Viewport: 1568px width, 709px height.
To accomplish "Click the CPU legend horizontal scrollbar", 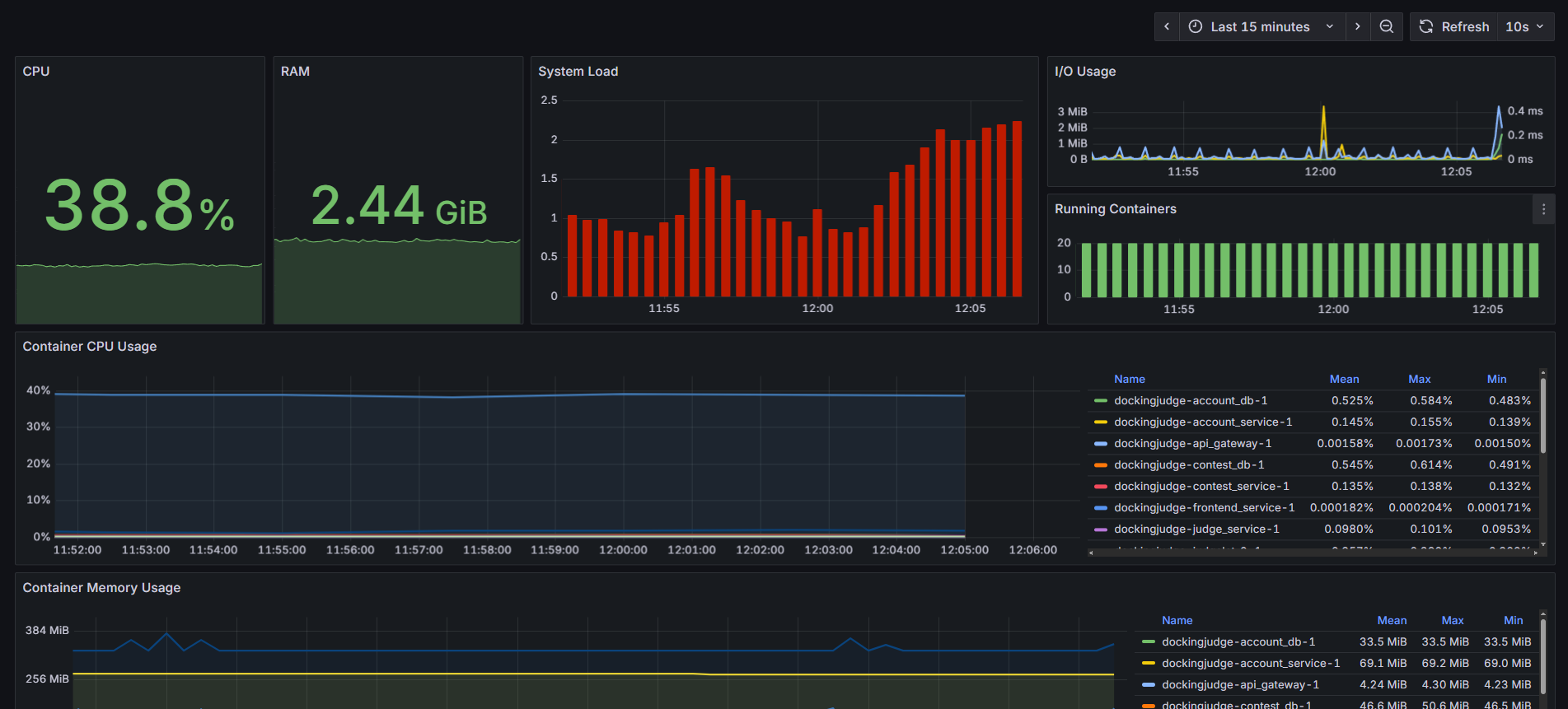I will [1313, 553].
